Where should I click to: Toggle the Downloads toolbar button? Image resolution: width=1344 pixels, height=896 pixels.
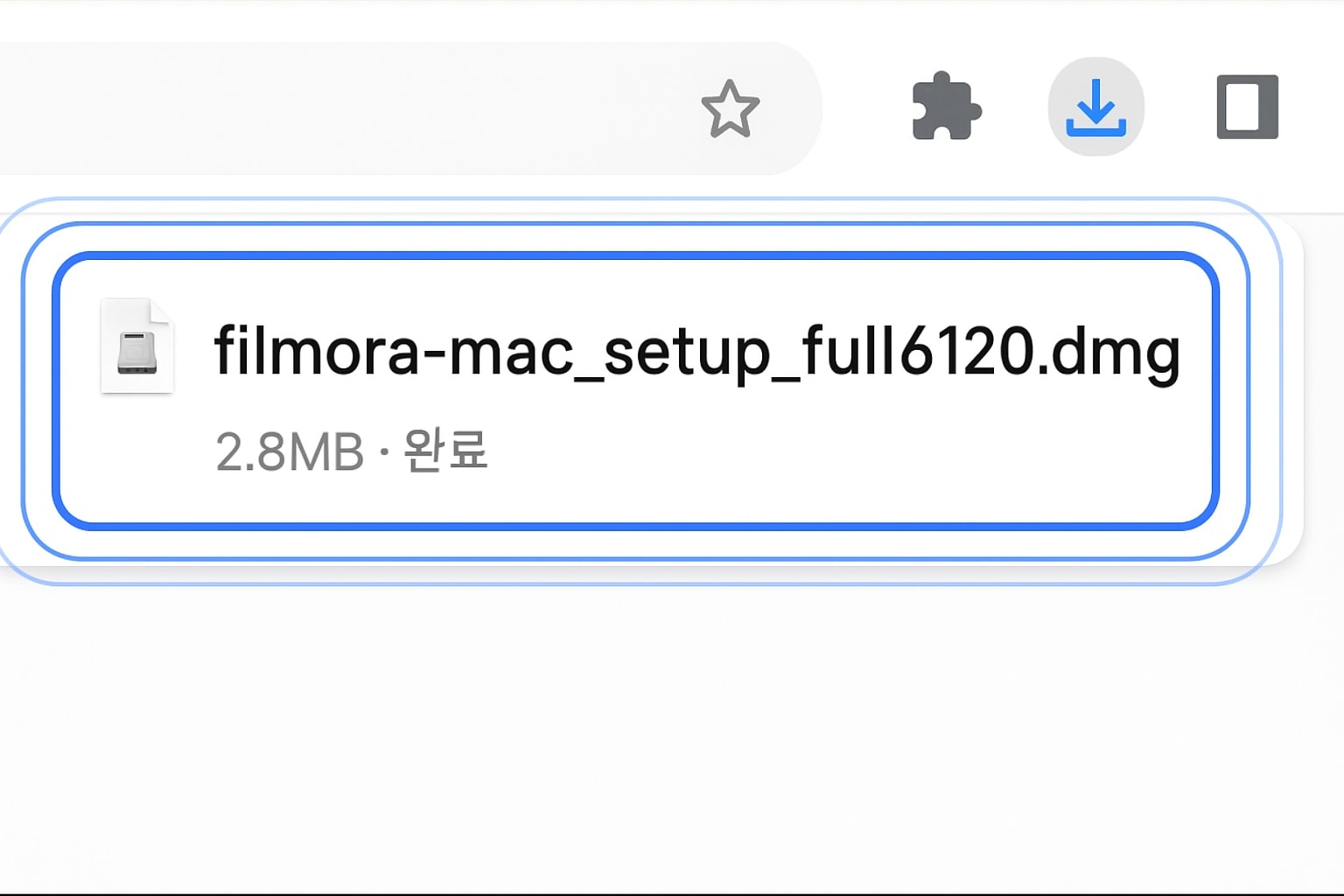pos(1095,107)
